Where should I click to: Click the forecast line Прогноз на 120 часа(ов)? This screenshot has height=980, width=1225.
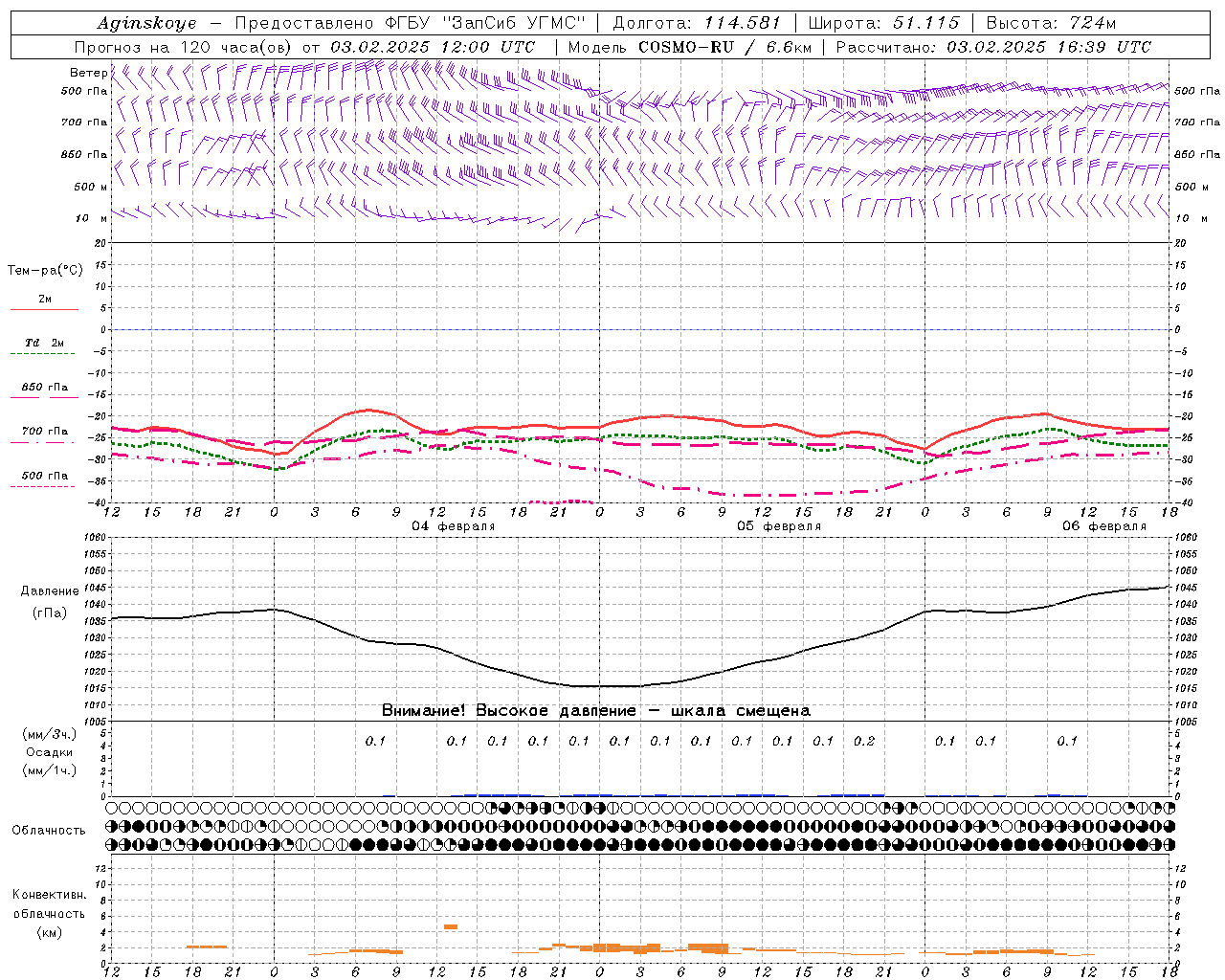coord(185,47)
